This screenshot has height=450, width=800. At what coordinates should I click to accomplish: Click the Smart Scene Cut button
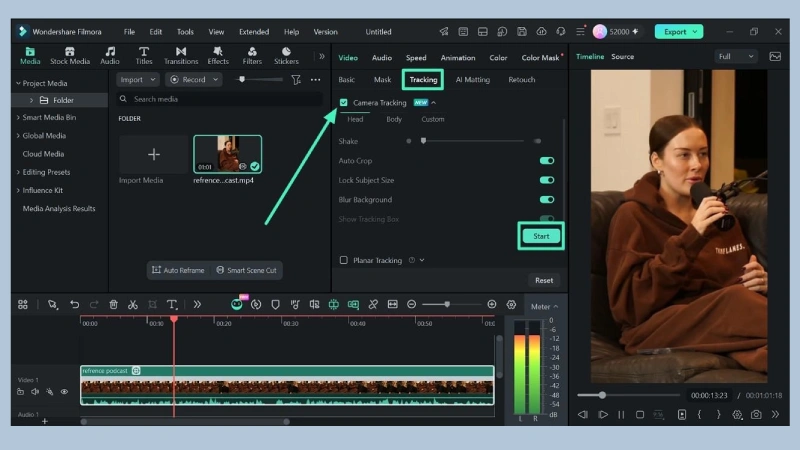click(246, 270)
